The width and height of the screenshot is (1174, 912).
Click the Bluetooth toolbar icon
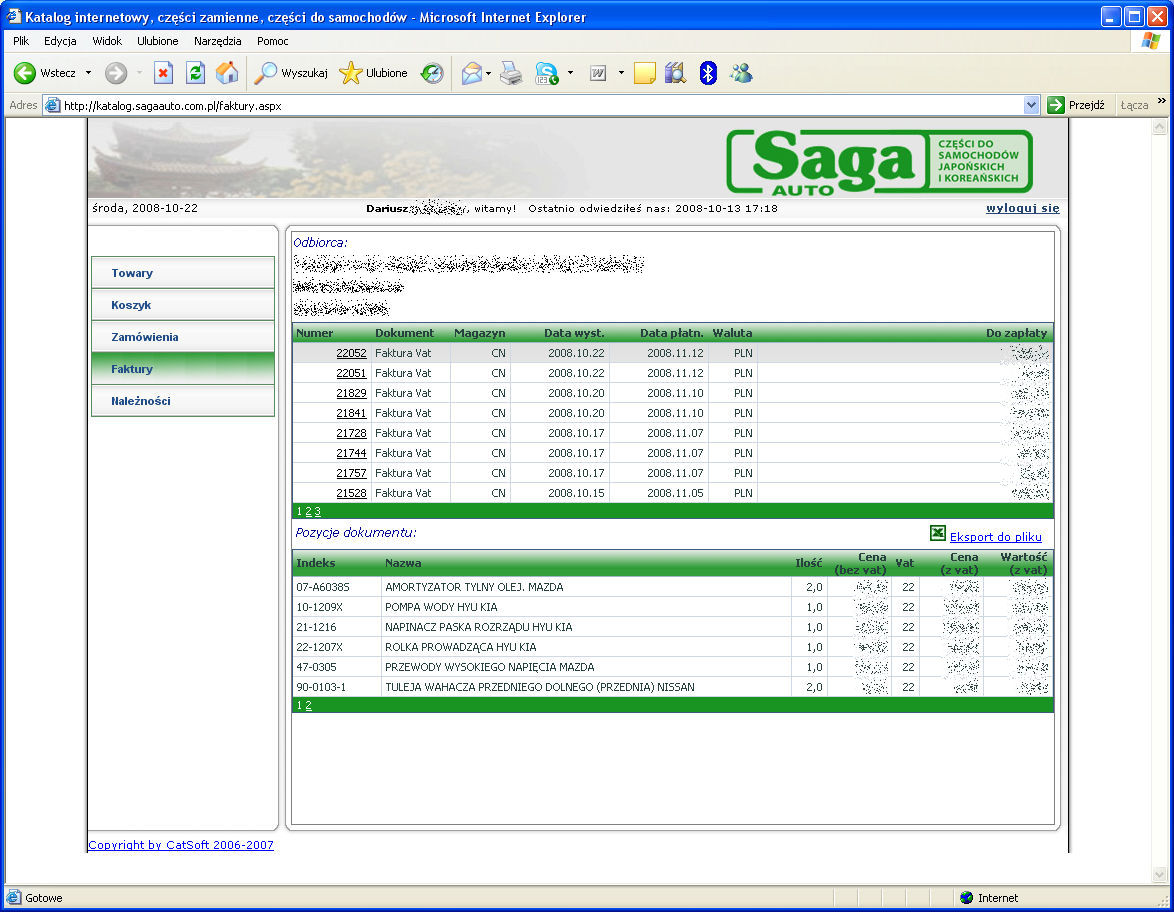708,73
